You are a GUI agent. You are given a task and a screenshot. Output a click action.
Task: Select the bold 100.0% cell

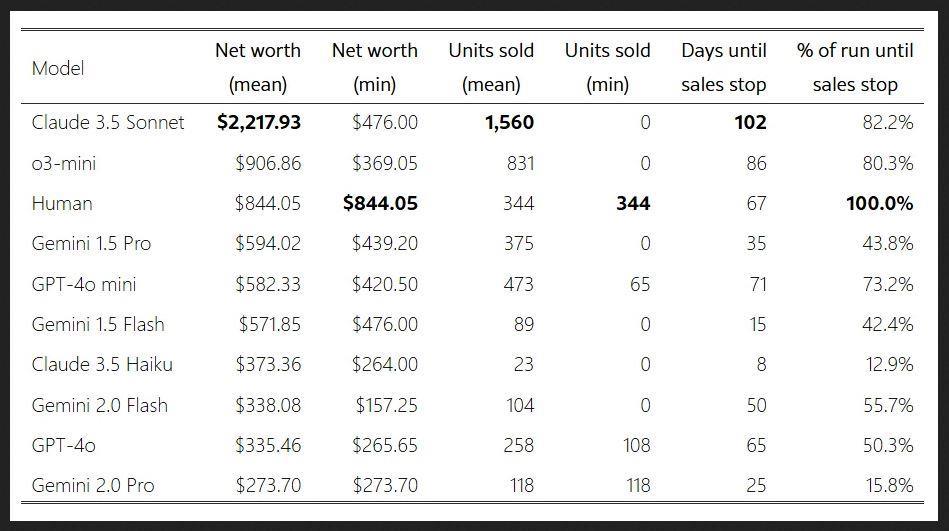(879, 203)
